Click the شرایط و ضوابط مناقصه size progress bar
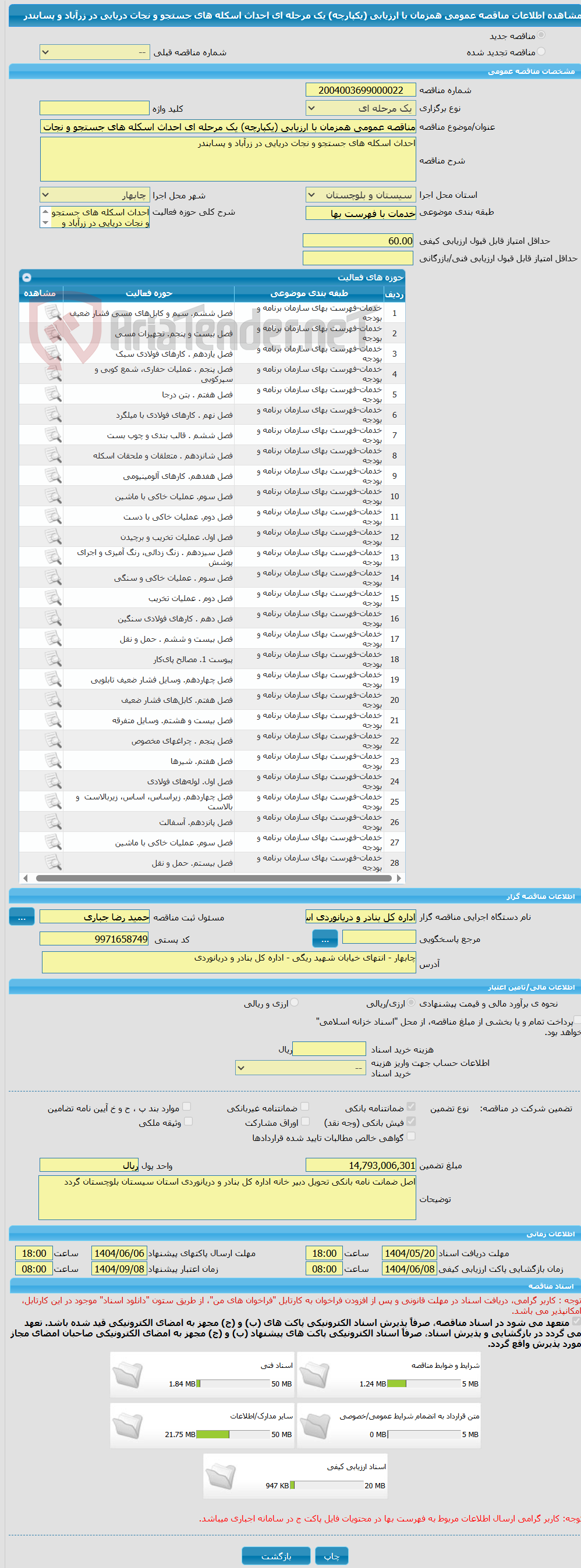Image resolution: width=581 pixels, height=1568 pixels. (x=424, y=1384)
